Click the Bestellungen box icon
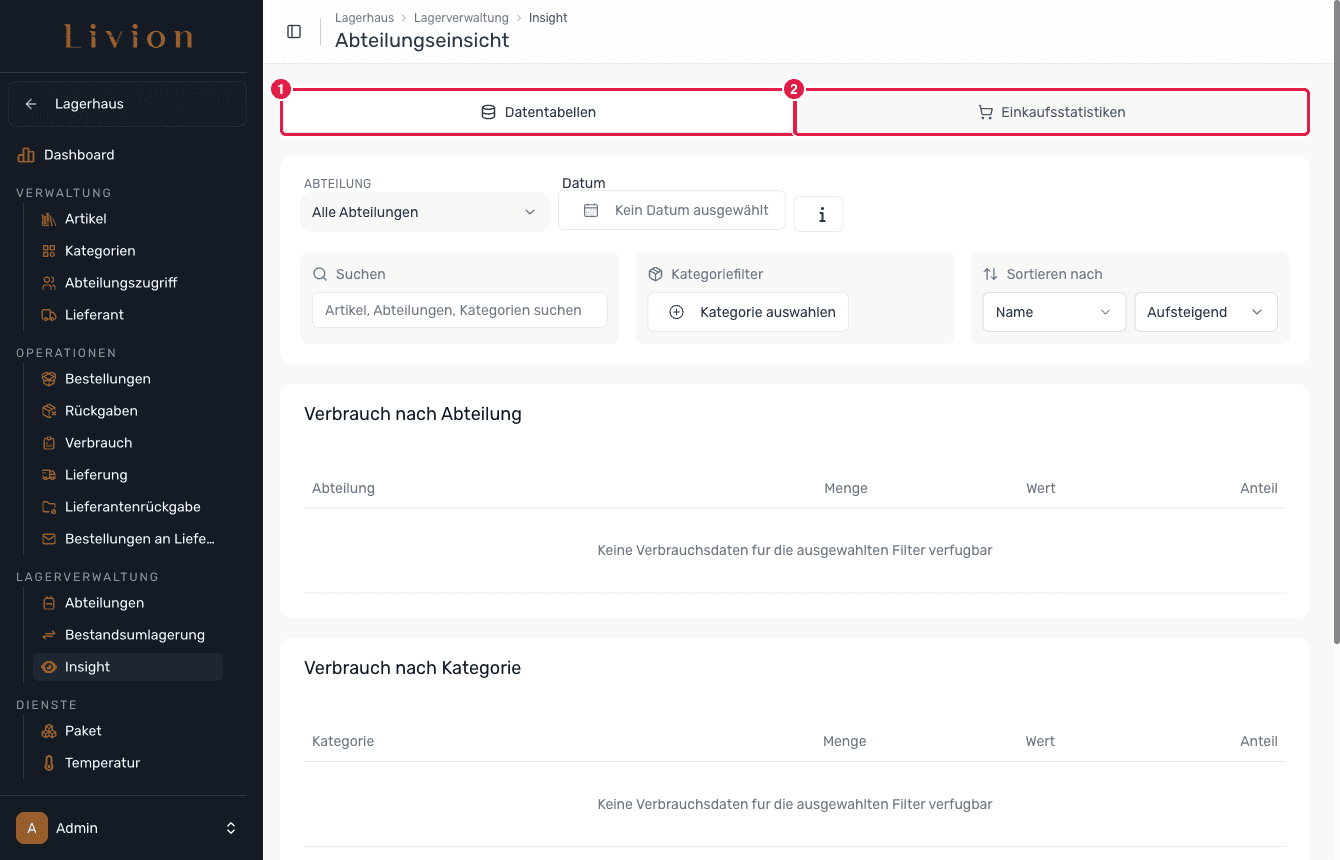 (49, 379)
